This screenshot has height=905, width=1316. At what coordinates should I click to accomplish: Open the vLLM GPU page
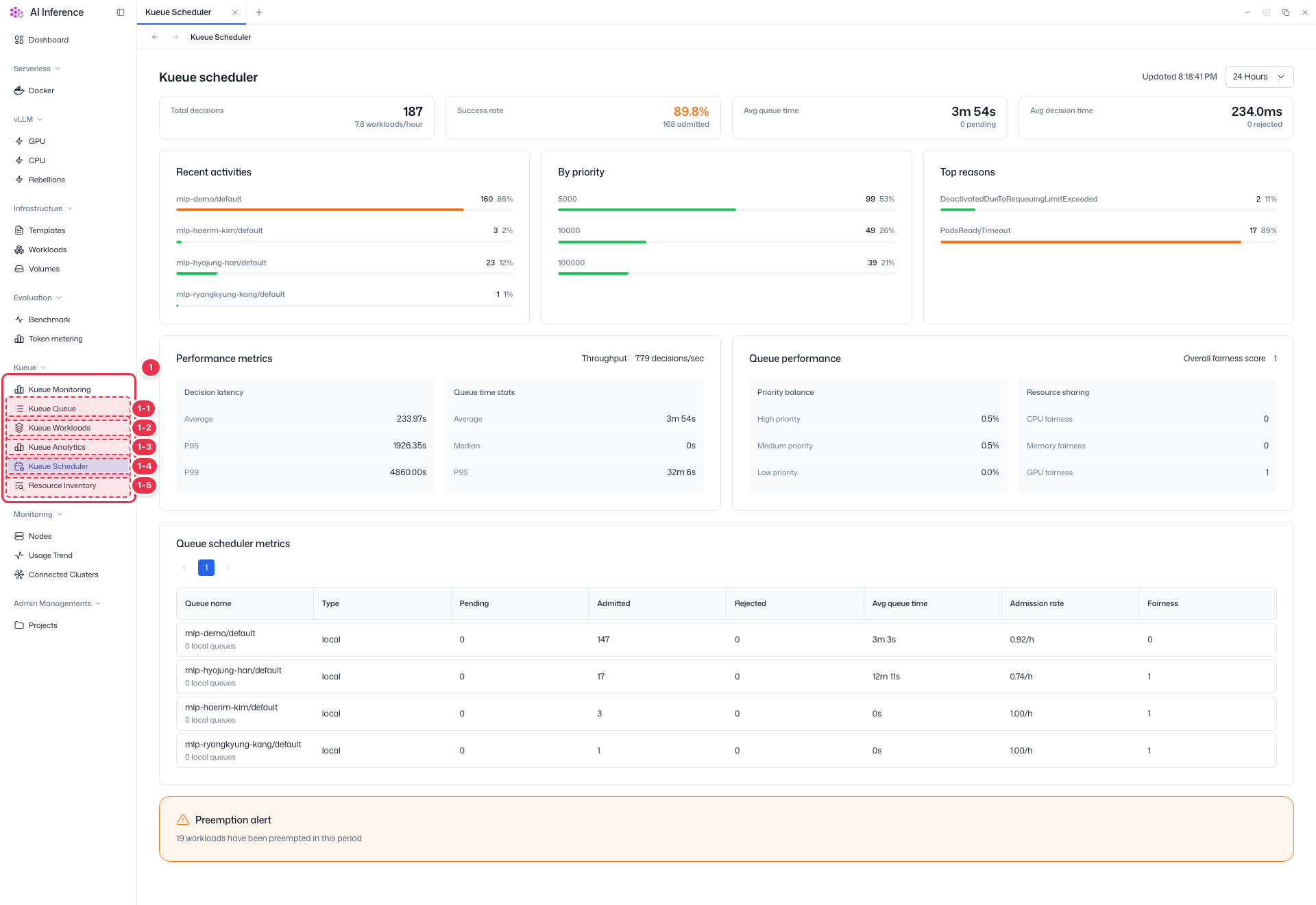[37, 141]
